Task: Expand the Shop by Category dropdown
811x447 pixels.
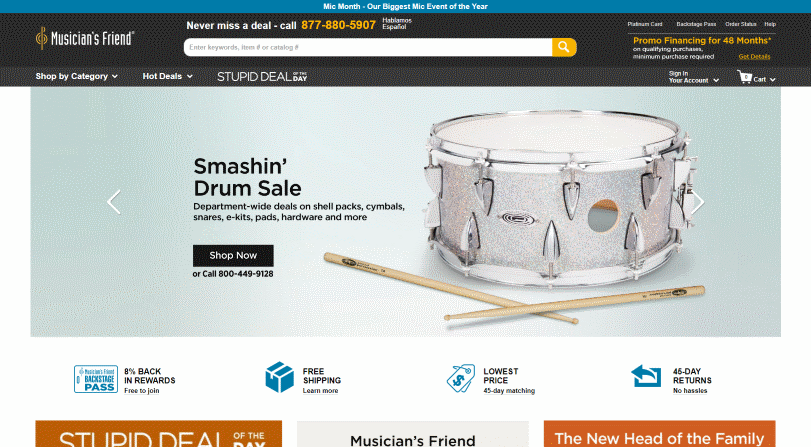Action: coord(77,76)
